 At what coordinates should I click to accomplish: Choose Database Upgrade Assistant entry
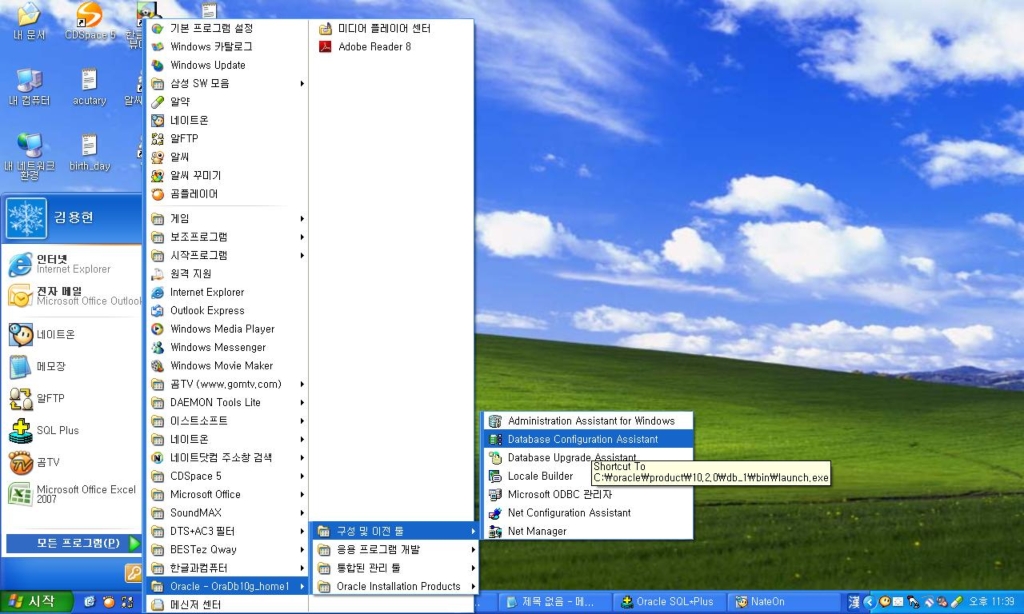pos(588,458)
